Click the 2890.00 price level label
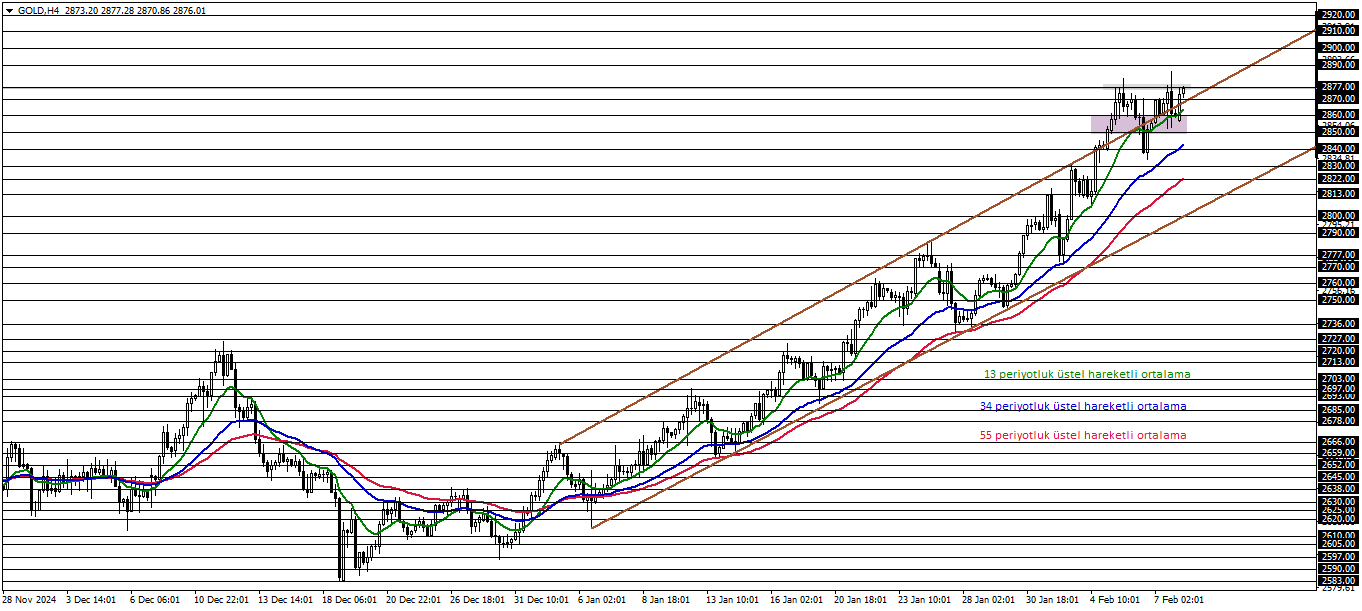The image size is (1362, 611). click(1338, 65)
